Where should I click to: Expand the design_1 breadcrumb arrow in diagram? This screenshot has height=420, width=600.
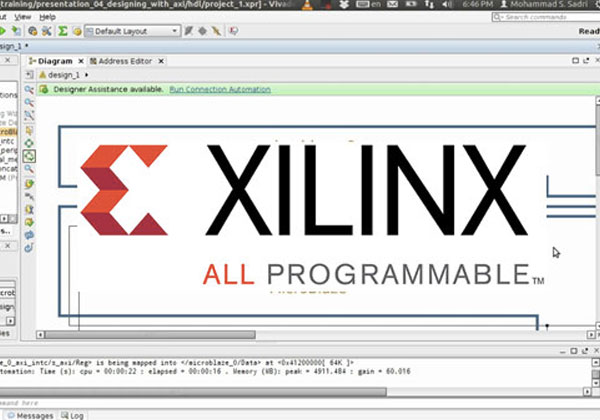point(86,75)
